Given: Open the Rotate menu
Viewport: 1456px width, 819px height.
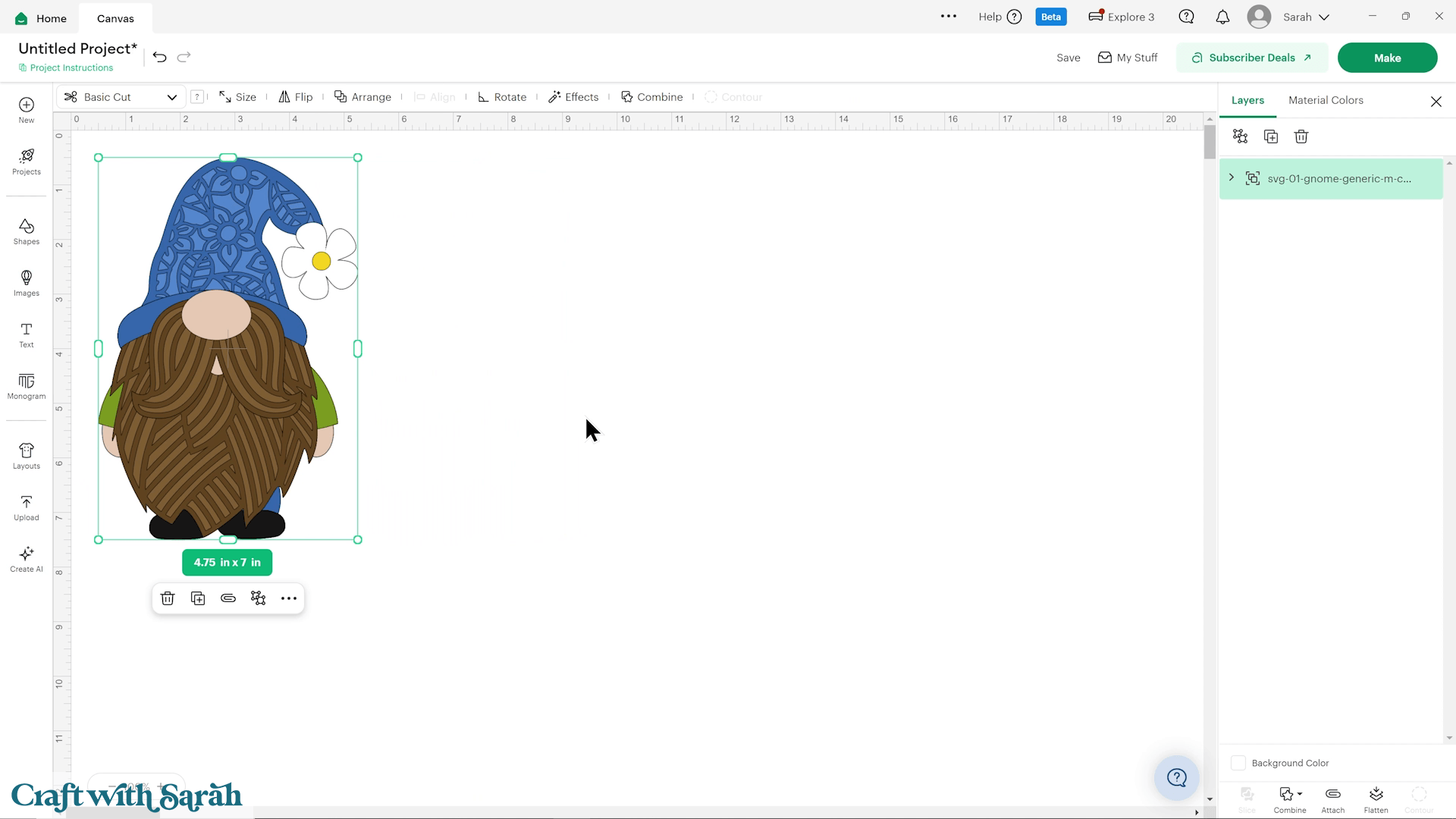Looking at the screenshot, I should tap(501, 97).
